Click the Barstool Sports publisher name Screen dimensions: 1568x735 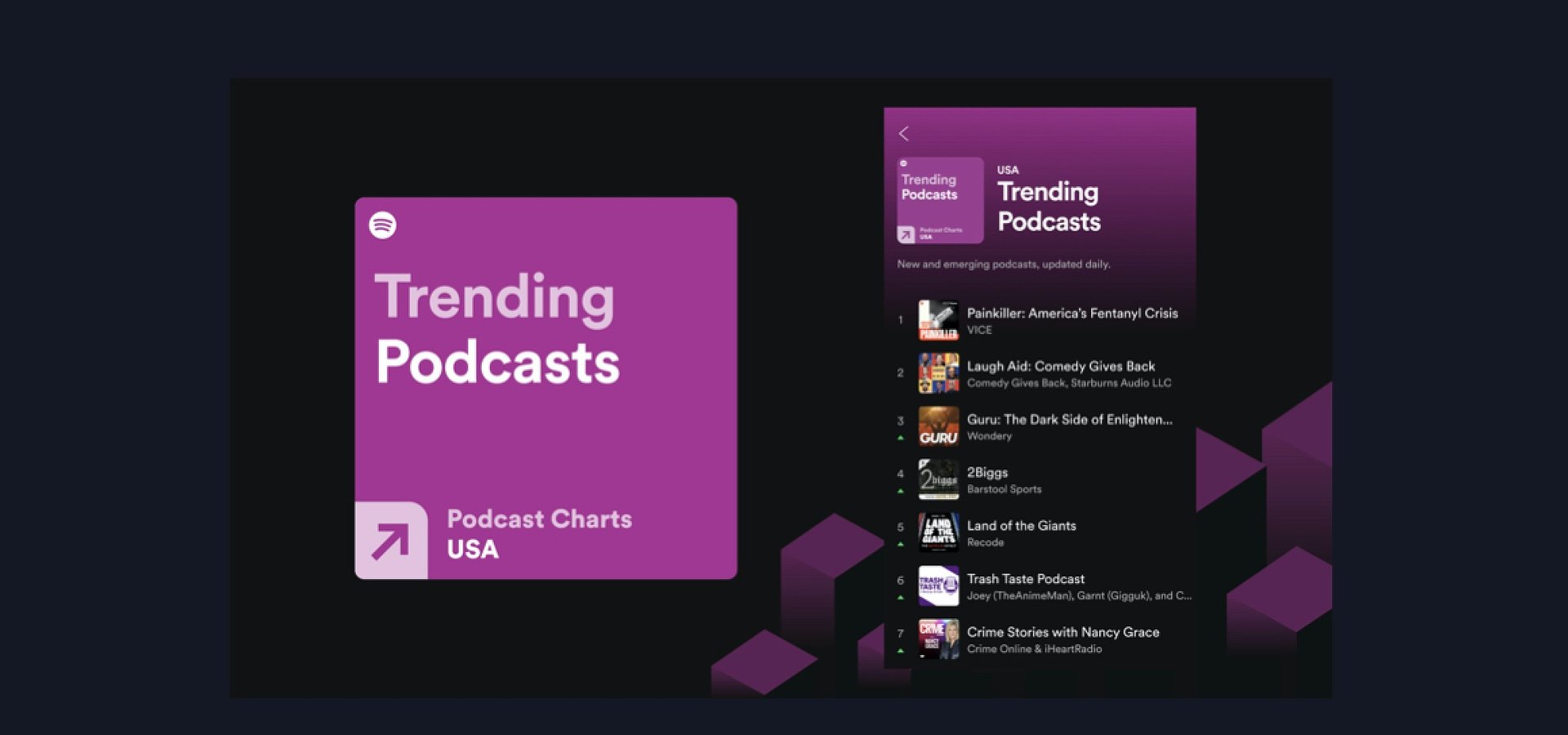[1004, 489]
